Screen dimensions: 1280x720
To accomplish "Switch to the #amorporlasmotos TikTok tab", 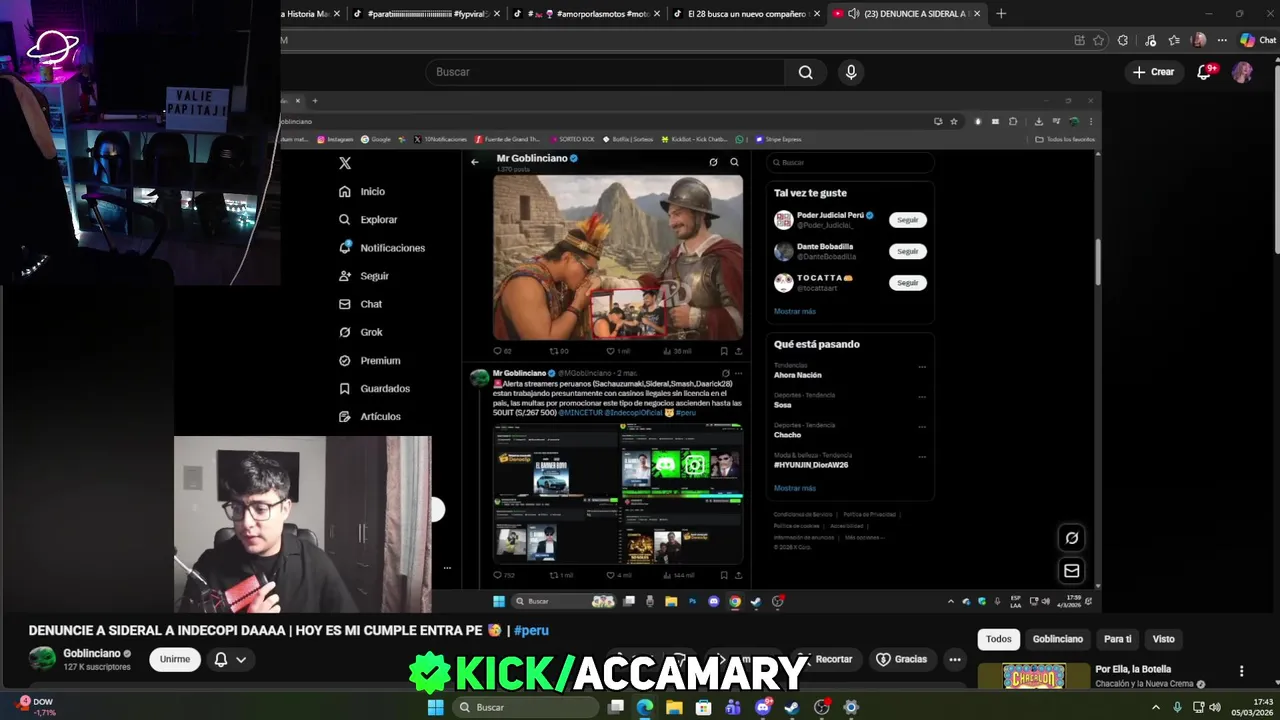I will 587,14.
